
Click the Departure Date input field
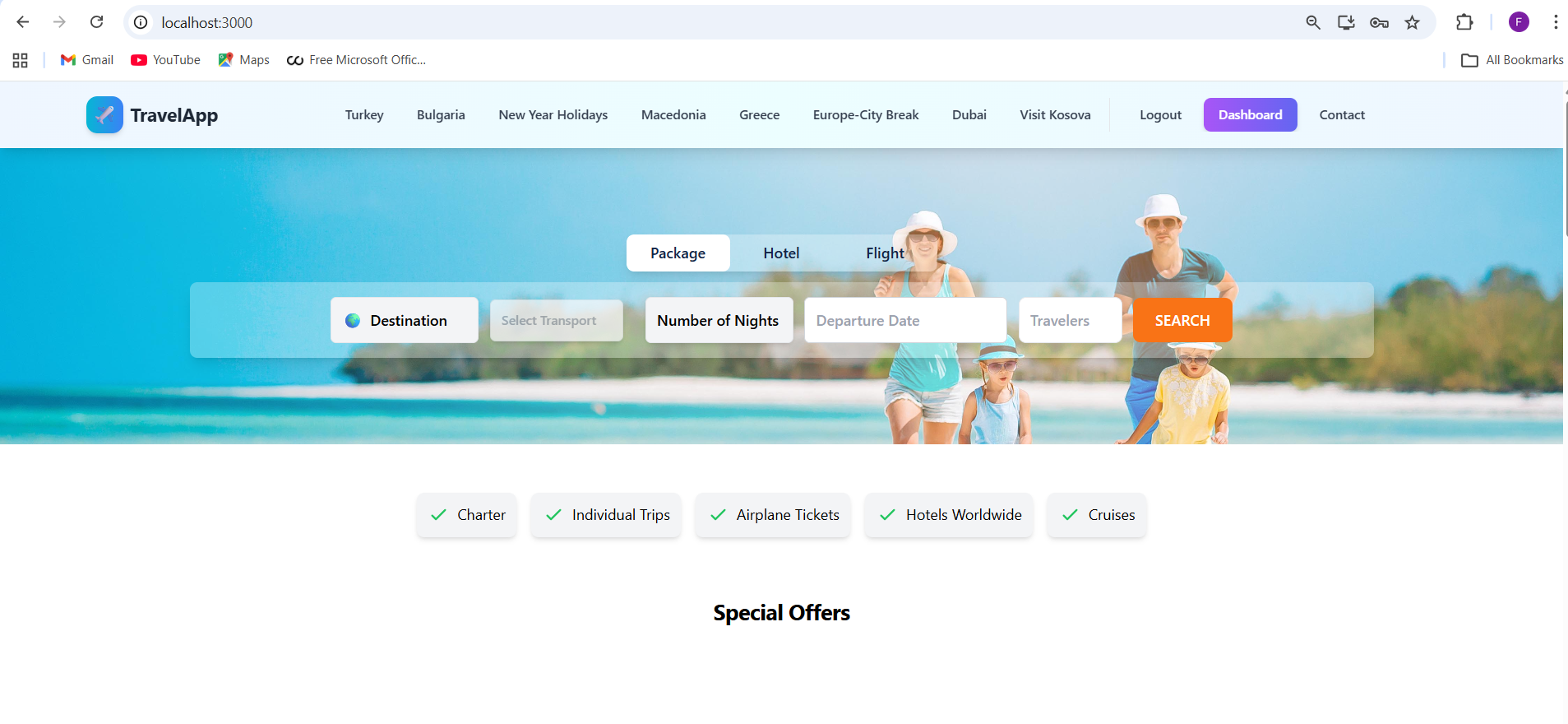point(905,321)
